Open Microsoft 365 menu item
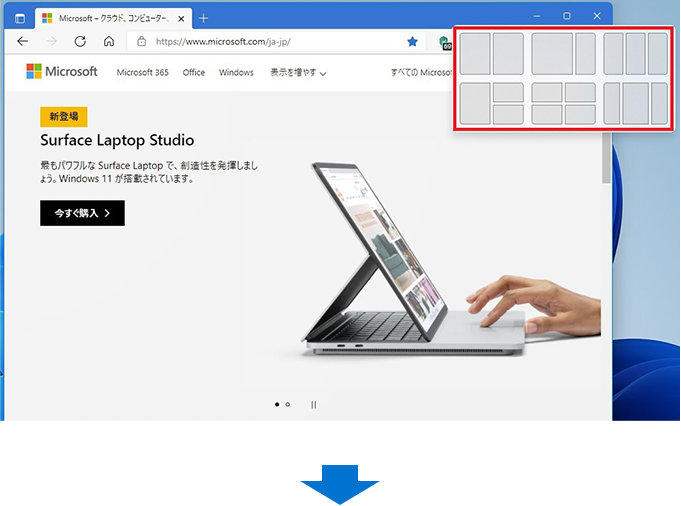 [142, 73]
